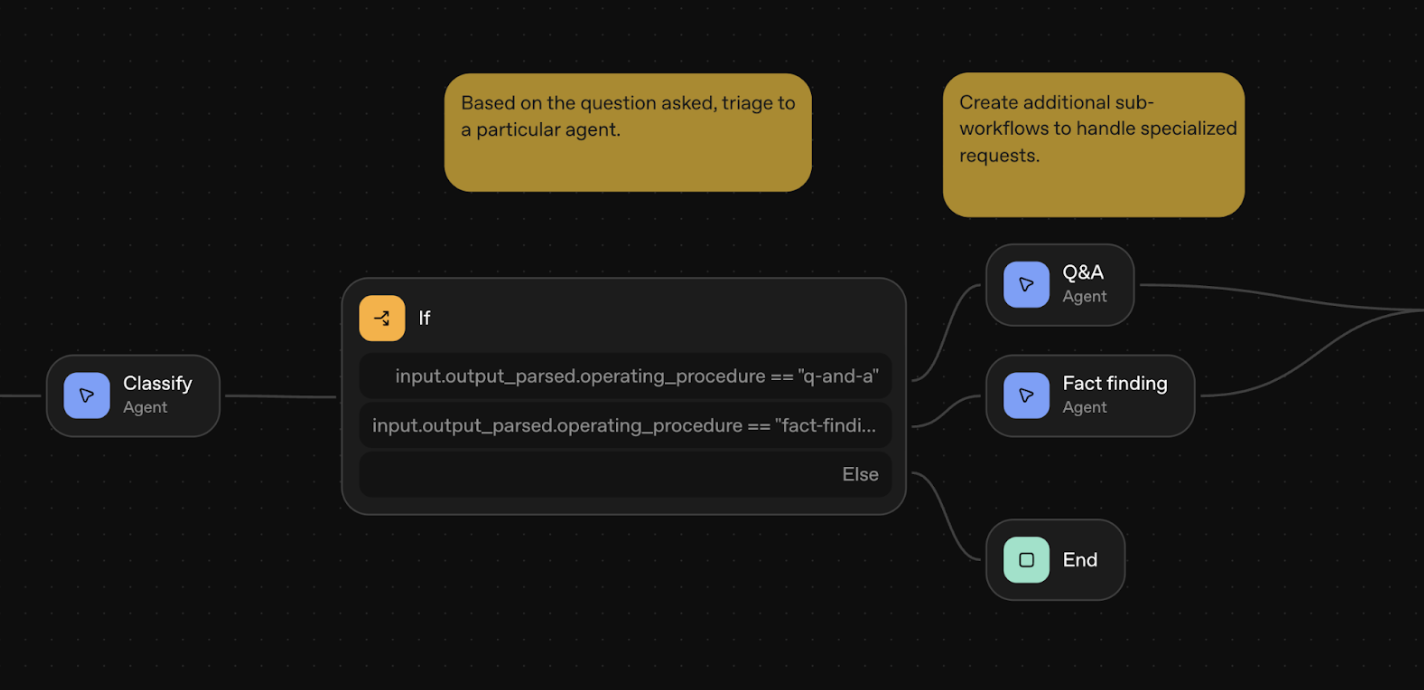
Task: Click the "Create additional sub-workflows" note
Action: 1093,144
